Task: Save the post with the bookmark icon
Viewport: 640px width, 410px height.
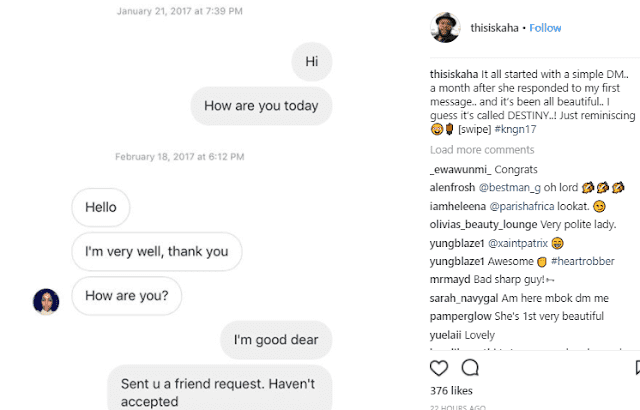Action: (637, 369)
